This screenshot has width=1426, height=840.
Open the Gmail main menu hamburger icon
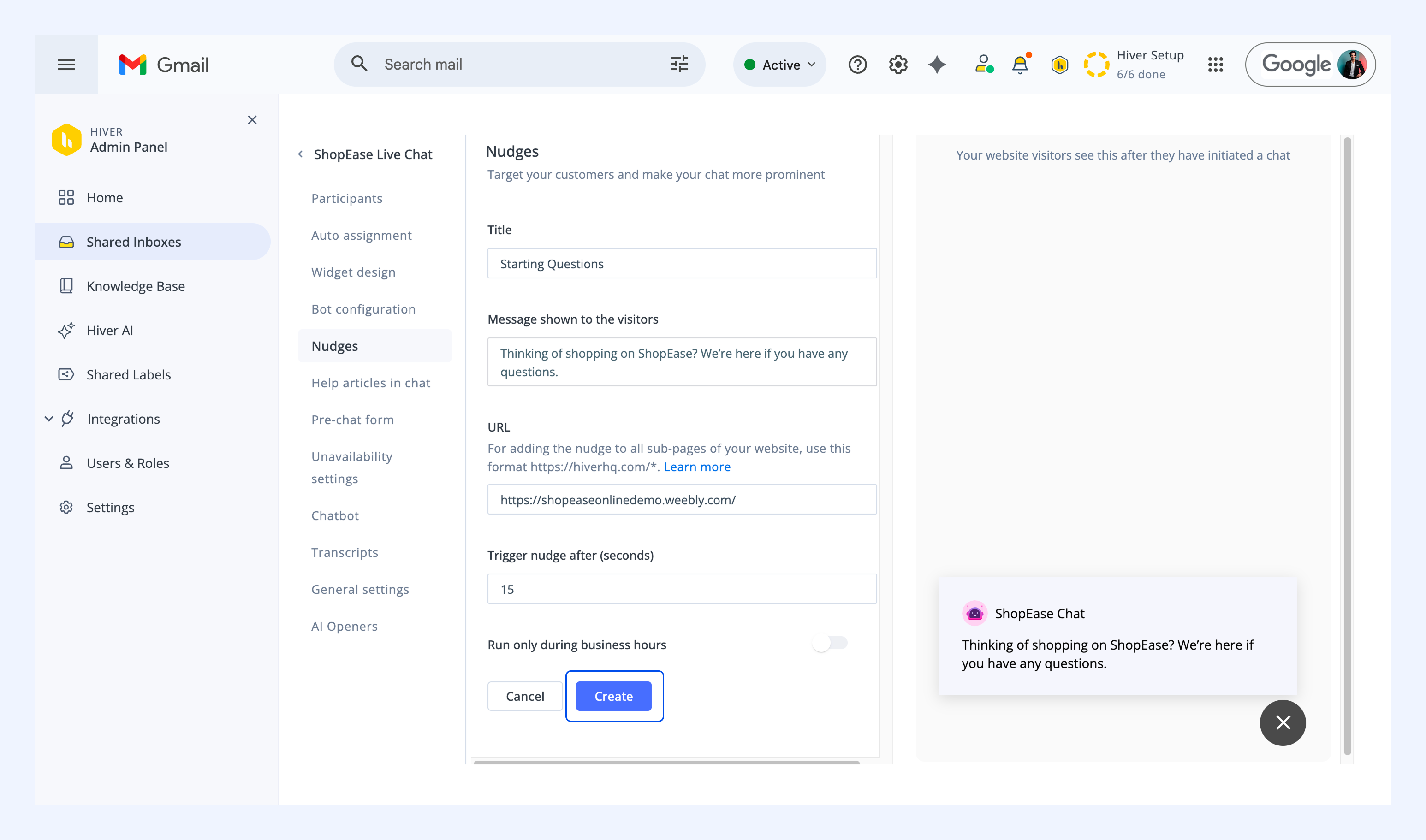pyautogui.click(x=66, y=65)
